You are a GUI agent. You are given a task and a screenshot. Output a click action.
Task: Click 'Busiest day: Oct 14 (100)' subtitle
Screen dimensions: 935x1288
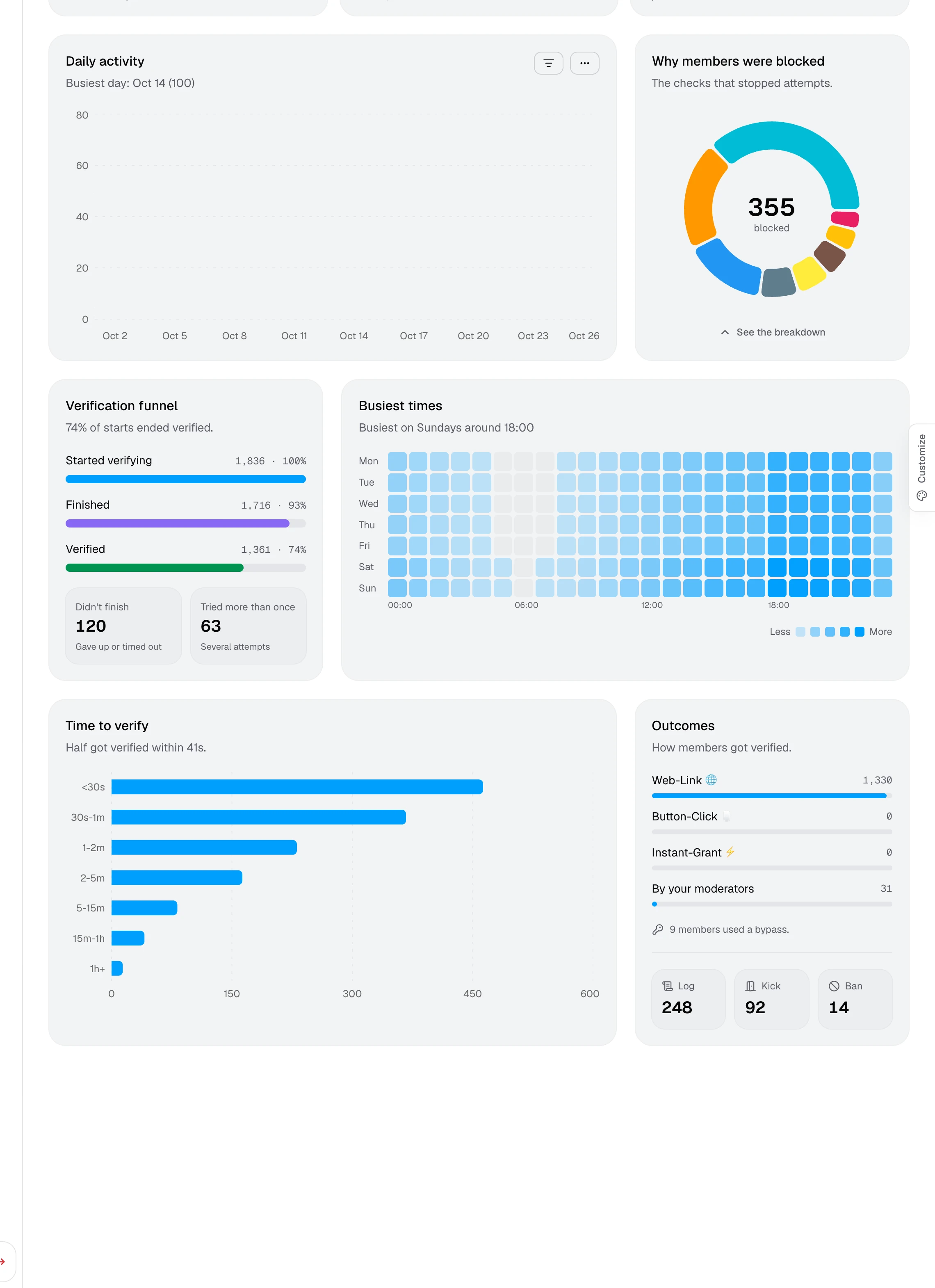(x=130, y=83)
